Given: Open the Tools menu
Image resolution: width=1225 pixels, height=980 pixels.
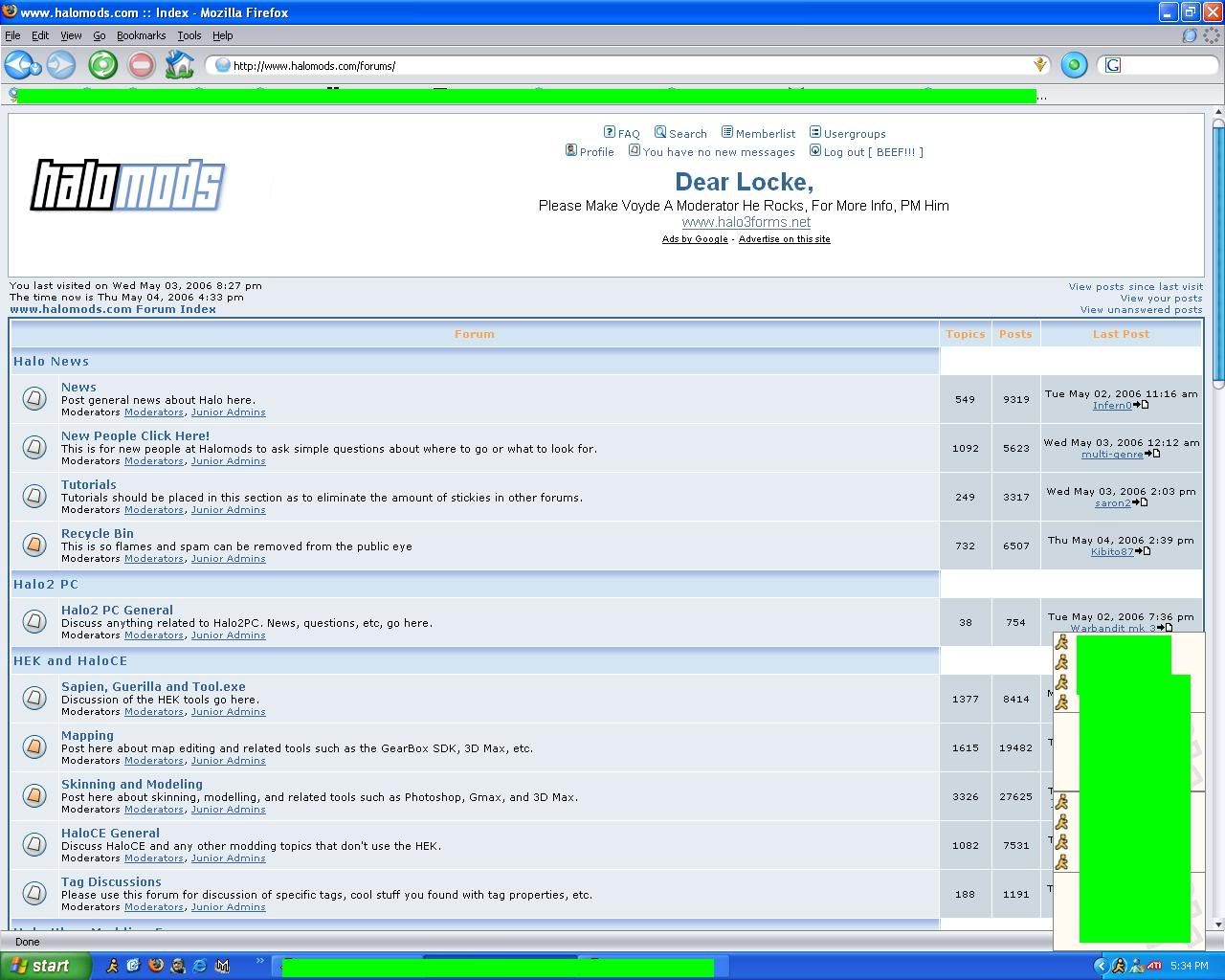Looking at the screenshot, I should (x=189, y=35).
